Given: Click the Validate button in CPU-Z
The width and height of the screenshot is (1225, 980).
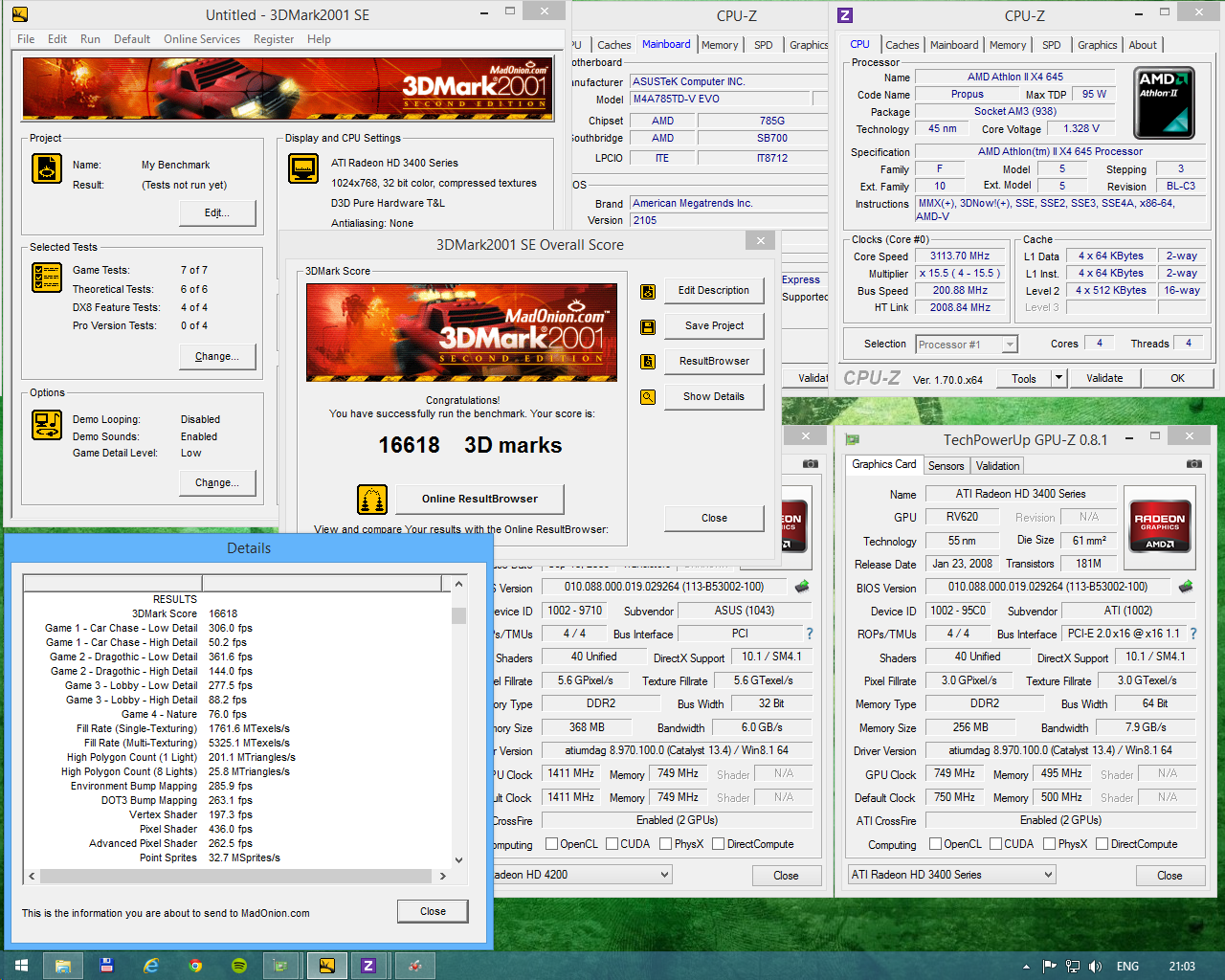Looking at the screenshot, I should (x=1104, y=378).
